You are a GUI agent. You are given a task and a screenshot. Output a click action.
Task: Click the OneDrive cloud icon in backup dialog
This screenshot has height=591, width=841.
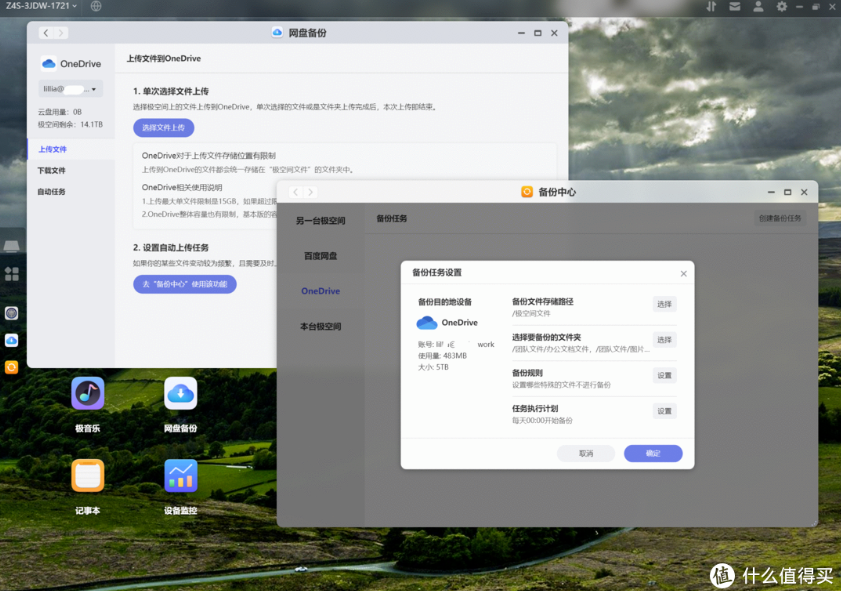tap(427, 322)
